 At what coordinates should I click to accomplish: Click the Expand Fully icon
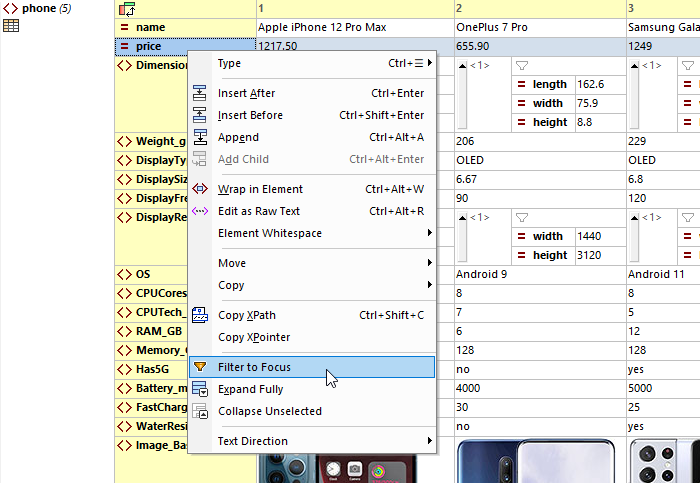[200, 389]
